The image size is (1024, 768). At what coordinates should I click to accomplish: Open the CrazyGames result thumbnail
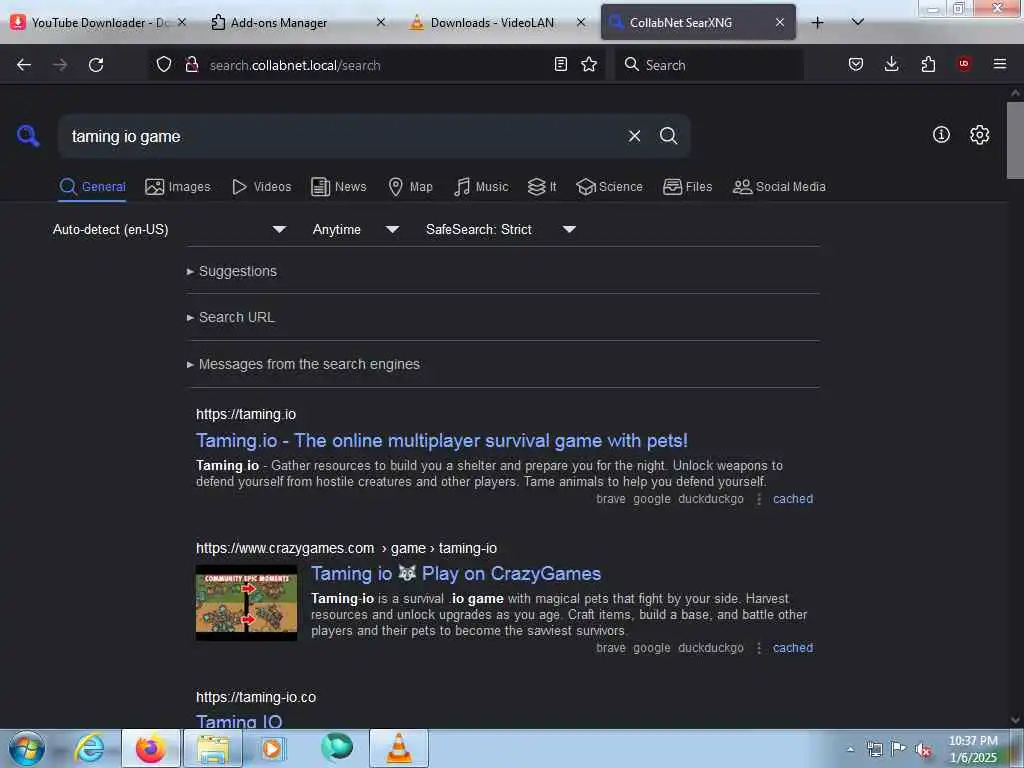(246, 603)
